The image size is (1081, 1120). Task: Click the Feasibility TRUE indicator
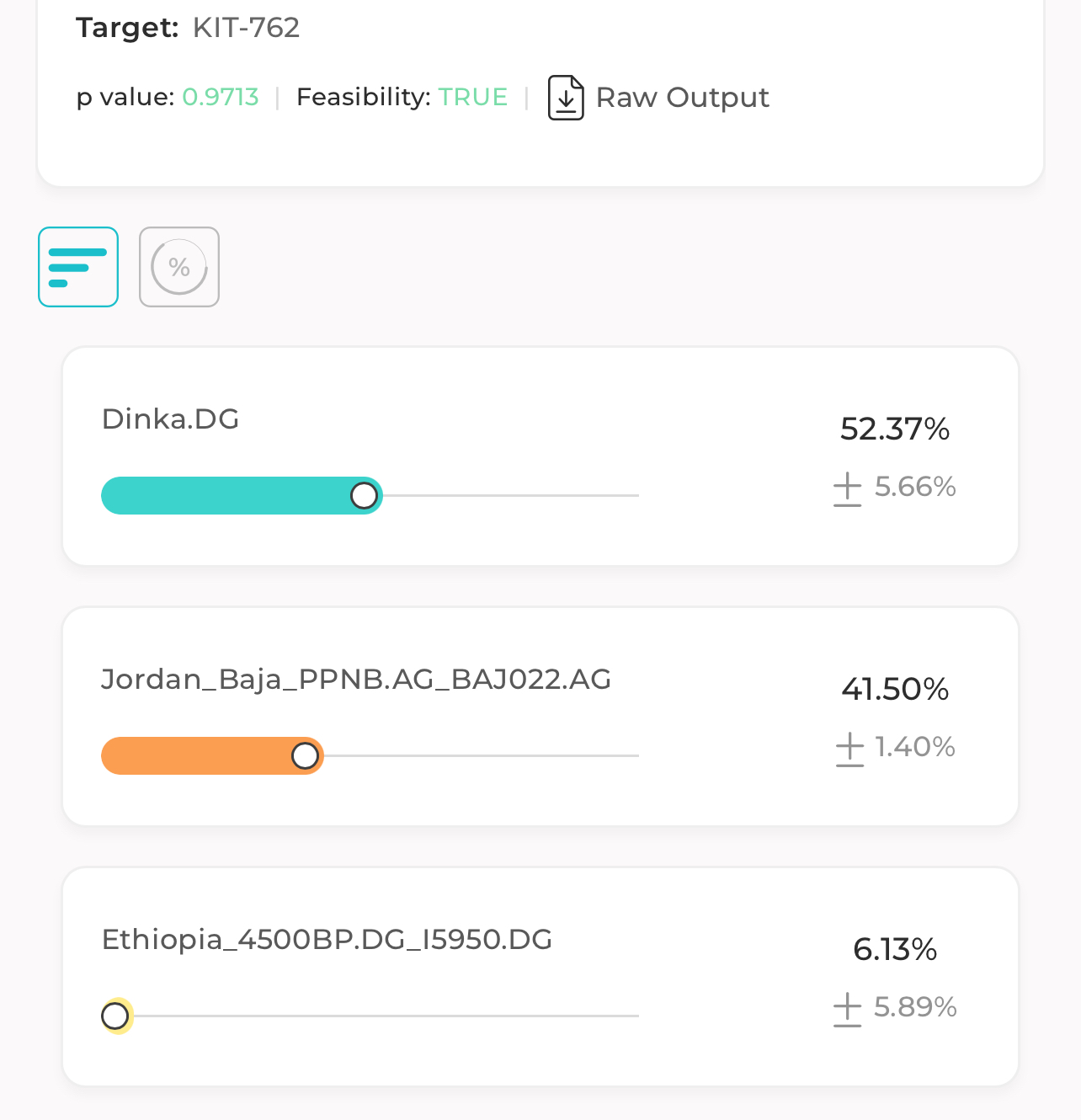pos(473,97)
